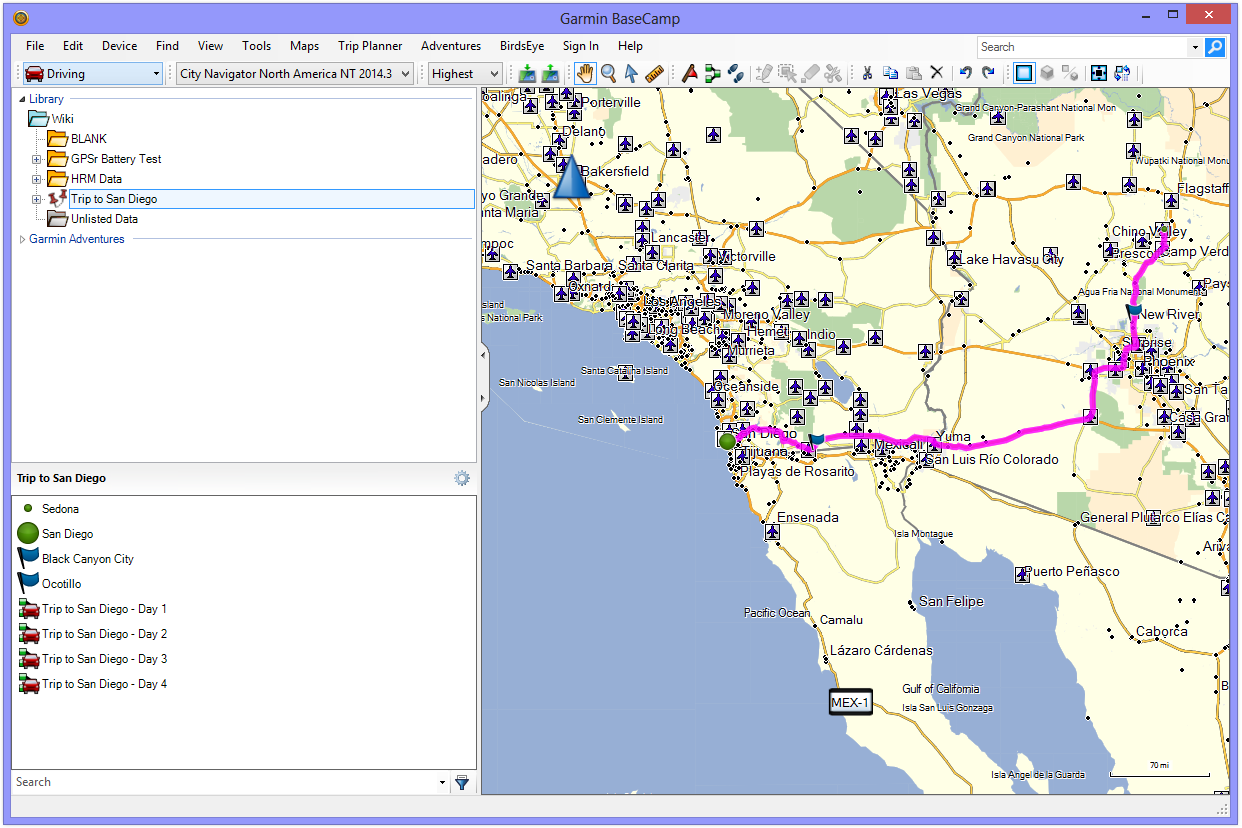This screenshot has width=1242, height=828.
Task: Expand the GPSr Battery Test folder
Action: click(x=37, y=159)
